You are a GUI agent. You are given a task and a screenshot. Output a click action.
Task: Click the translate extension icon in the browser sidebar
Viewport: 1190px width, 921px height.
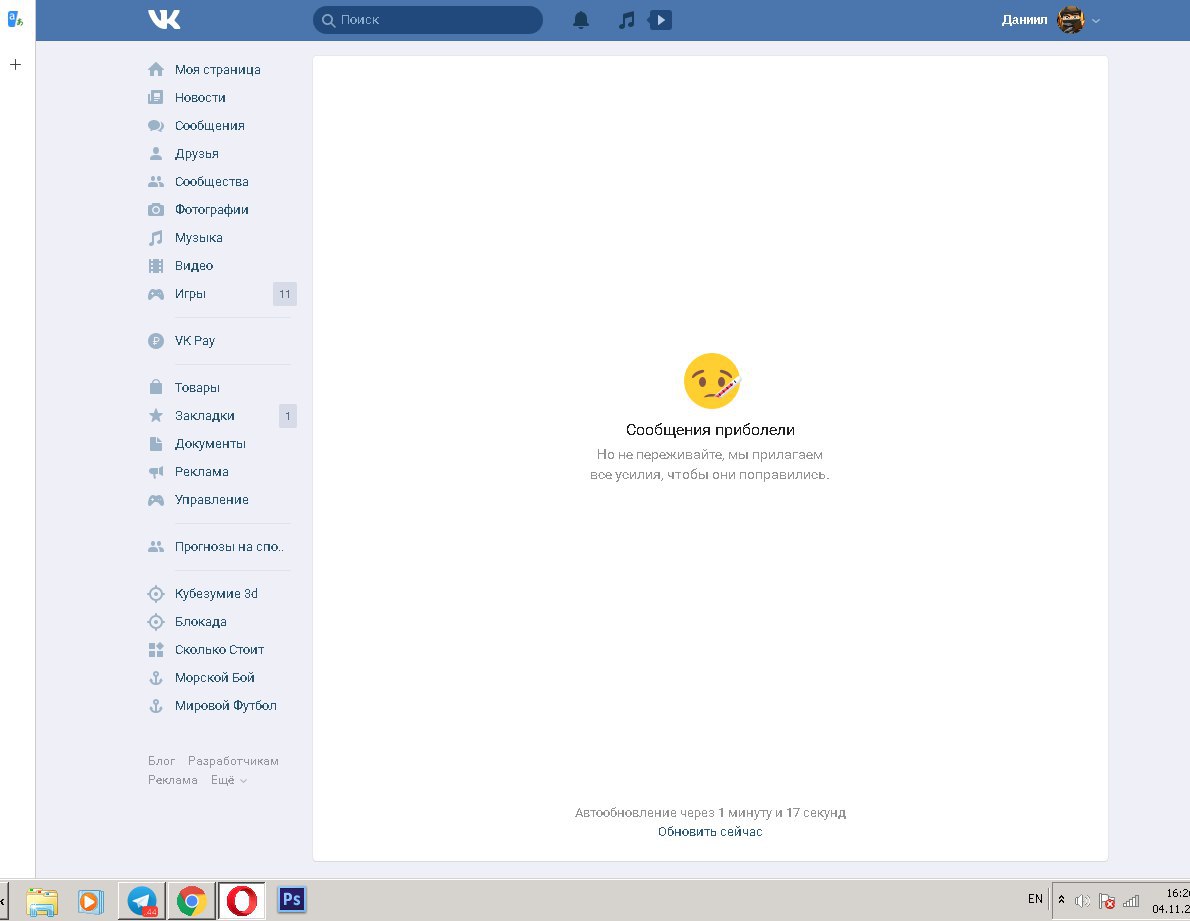[15, 18]
